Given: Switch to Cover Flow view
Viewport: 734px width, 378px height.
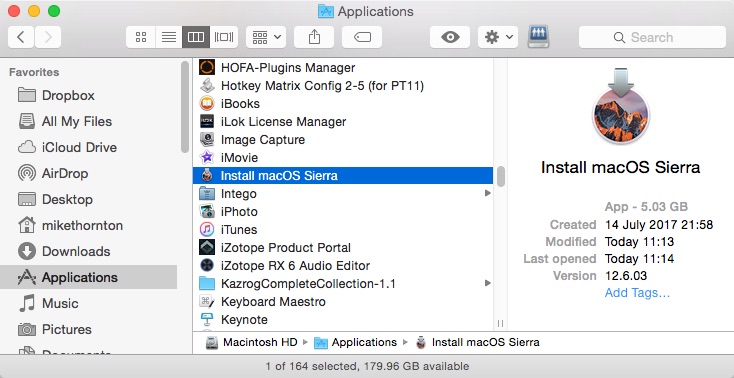Looking at the screenshot, I should tap(224, 37).
